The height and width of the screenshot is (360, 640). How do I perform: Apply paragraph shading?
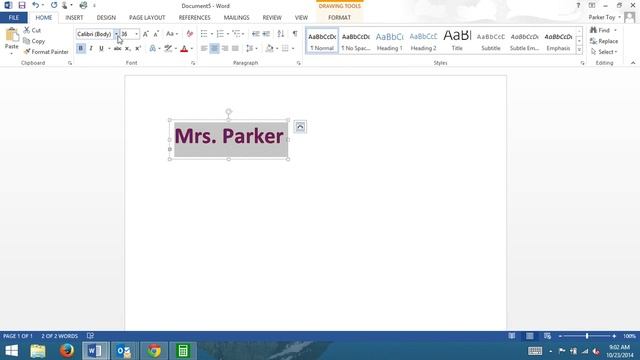(x=269, y=49)
